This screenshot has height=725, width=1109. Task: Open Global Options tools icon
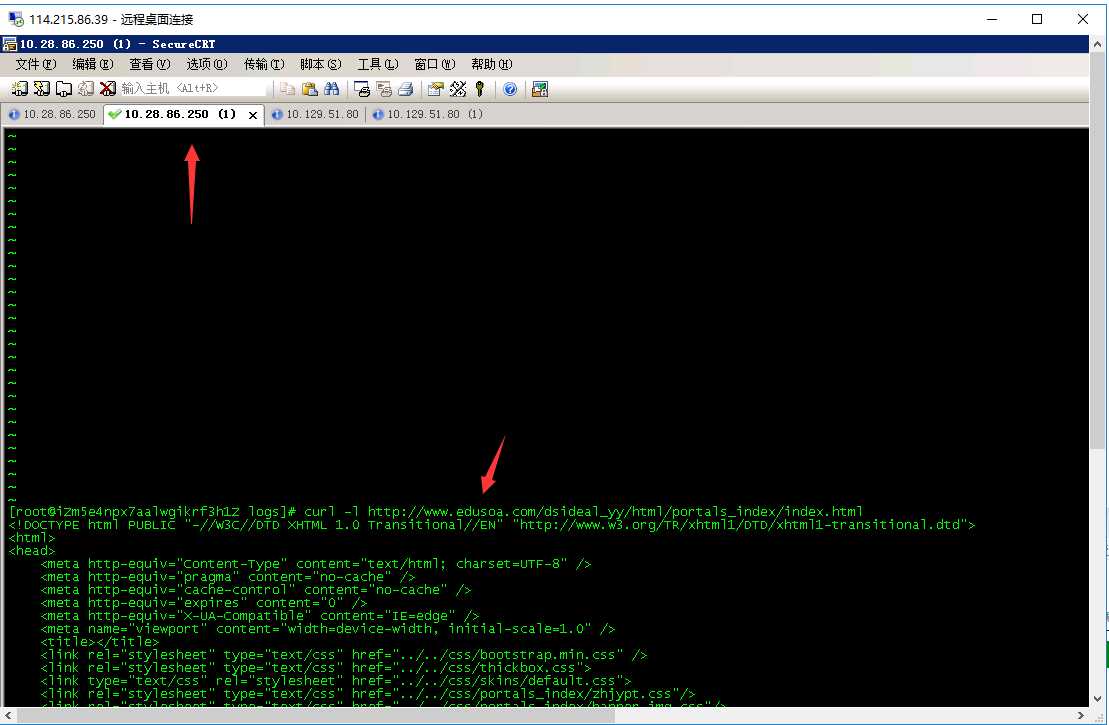point(458,88)
